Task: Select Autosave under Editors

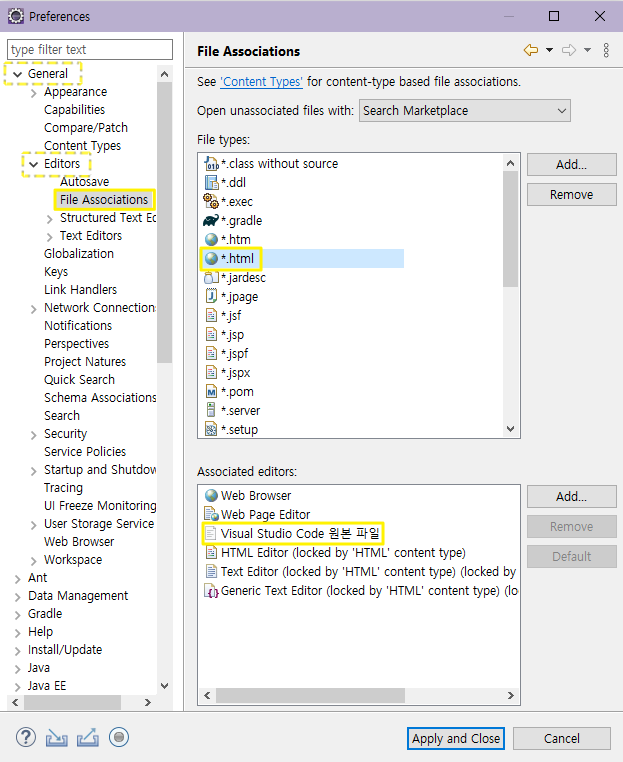Action: [85, 182]
